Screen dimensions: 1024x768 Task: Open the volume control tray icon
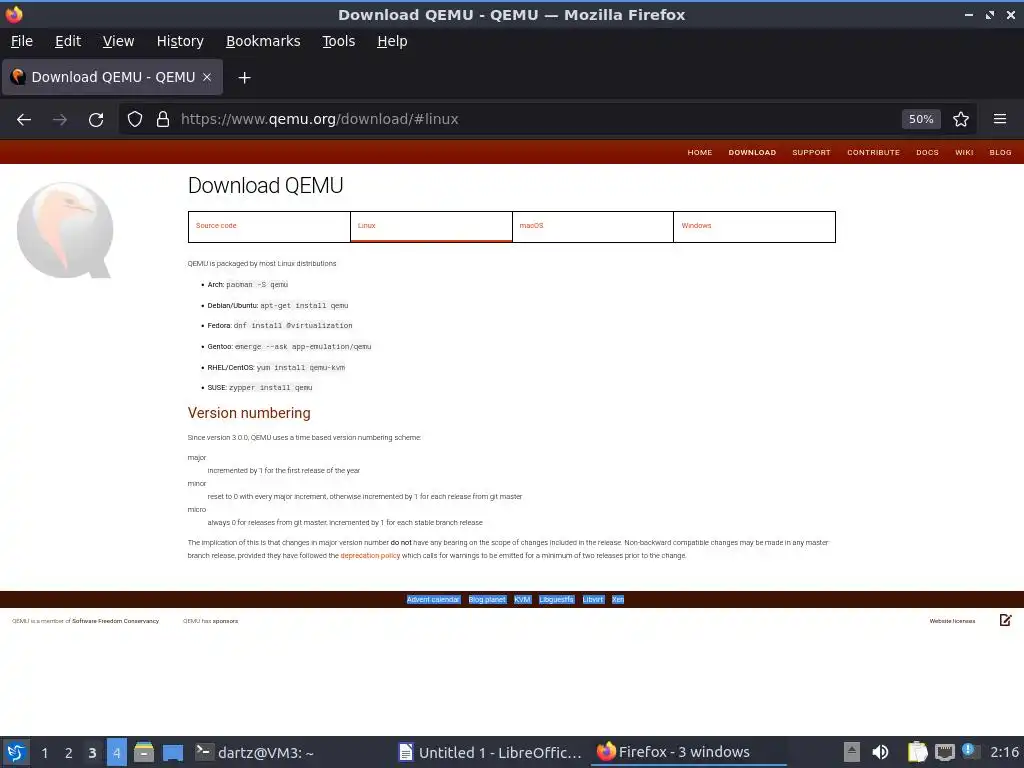pyautogui.click(x=880, y=752)
